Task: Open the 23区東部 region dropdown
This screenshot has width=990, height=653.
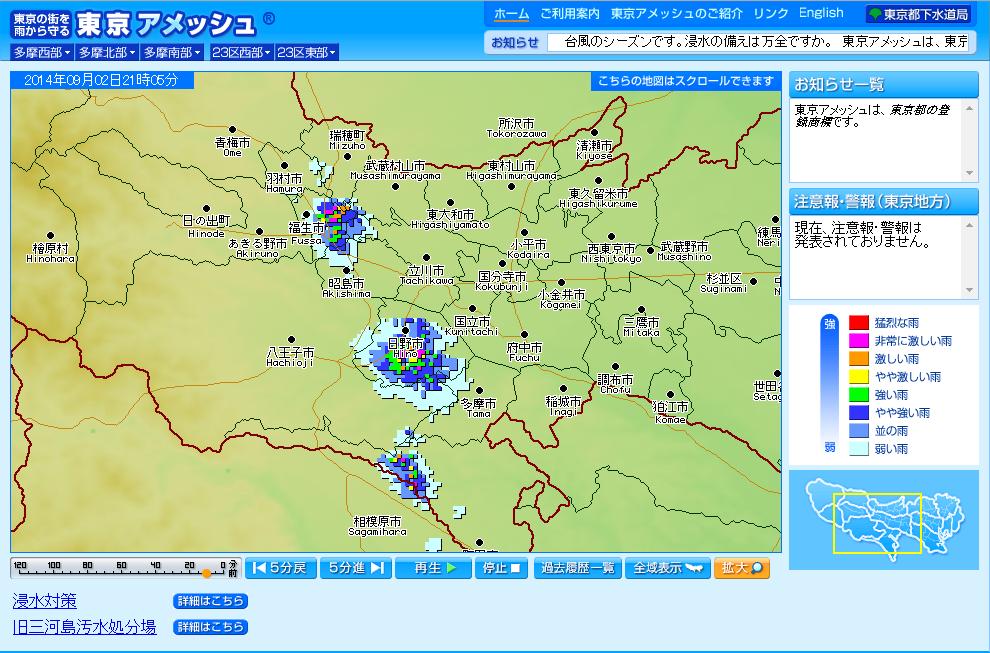Action: coord(306,53)
